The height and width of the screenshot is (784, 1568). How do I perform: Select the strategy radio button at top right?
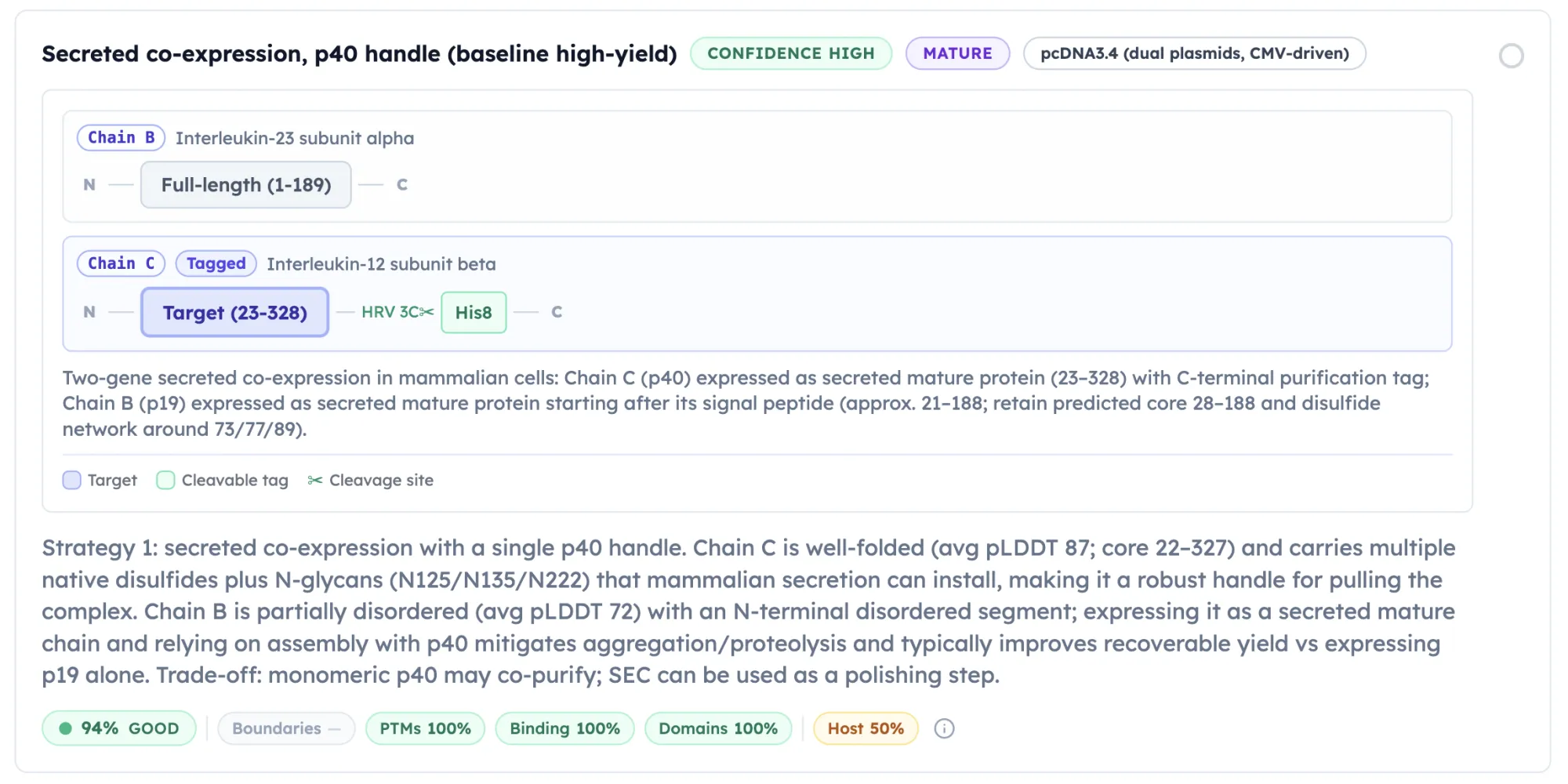[1511, 56]
